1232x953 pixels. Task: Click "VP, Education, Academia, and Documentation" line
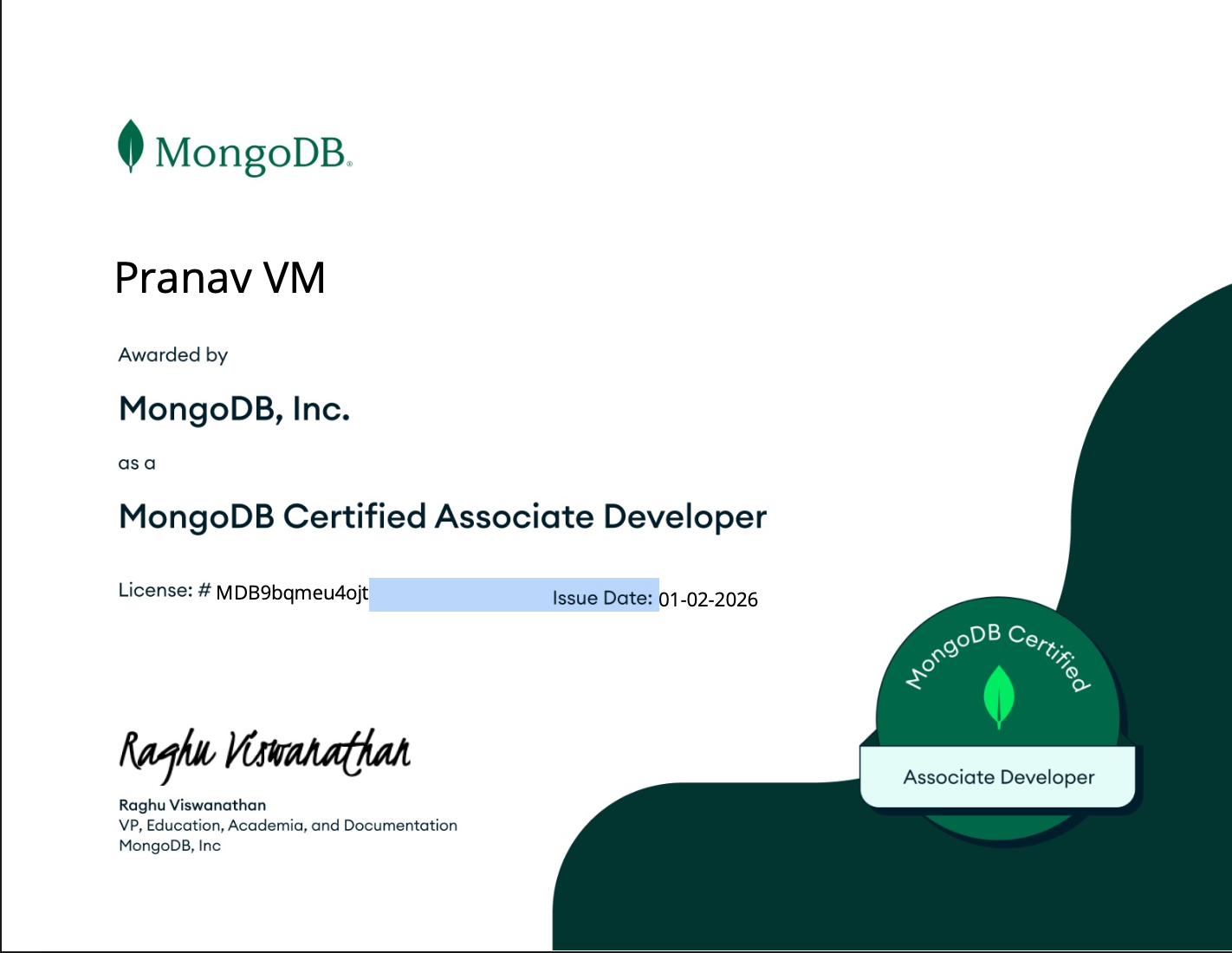click(x=288, y=826)
